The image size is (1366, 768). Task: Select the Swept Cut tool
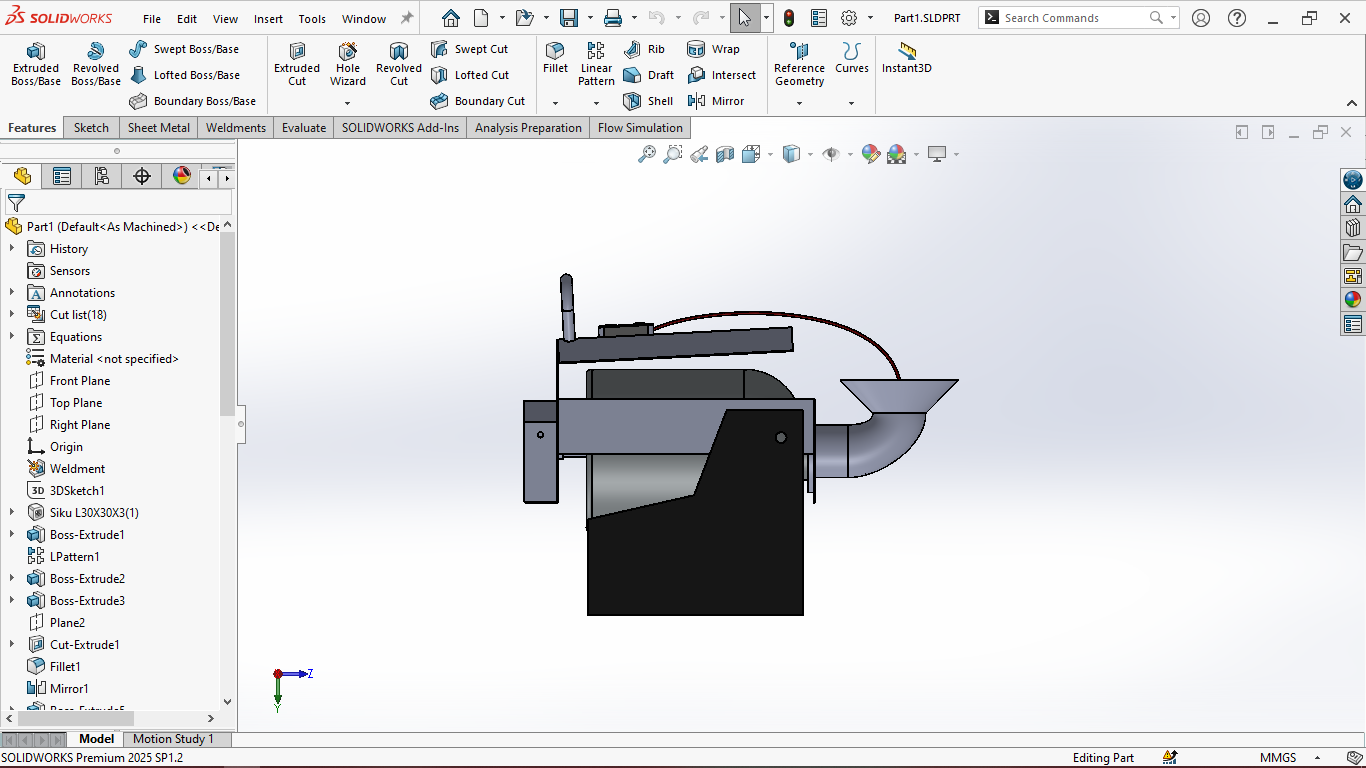469,49
